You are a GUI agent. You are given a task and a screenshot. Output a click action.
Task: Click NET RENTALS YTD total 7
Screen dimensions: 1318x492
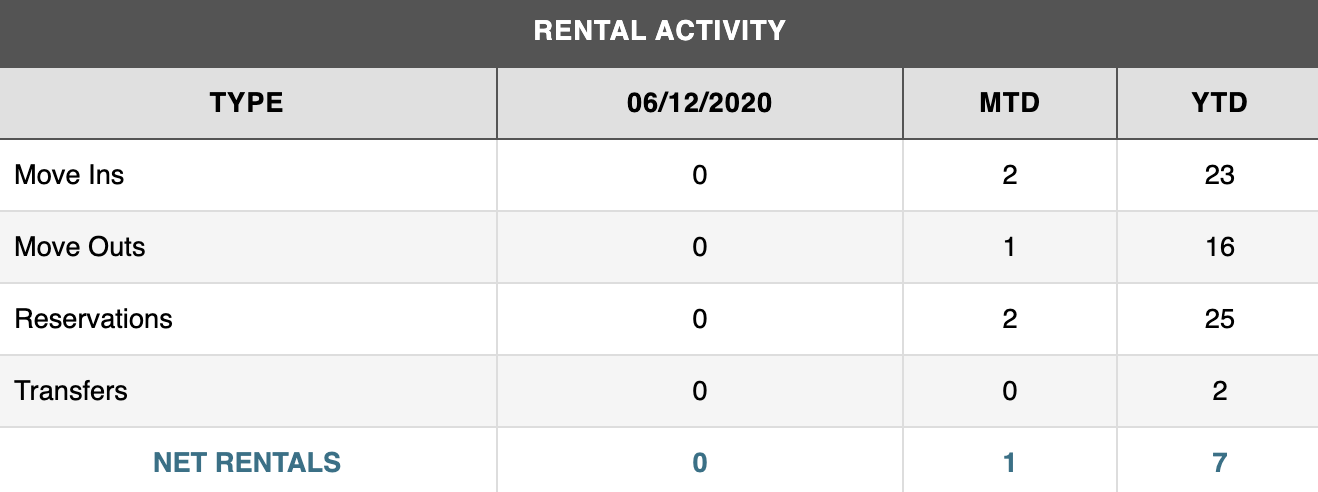pos(1219,463)
